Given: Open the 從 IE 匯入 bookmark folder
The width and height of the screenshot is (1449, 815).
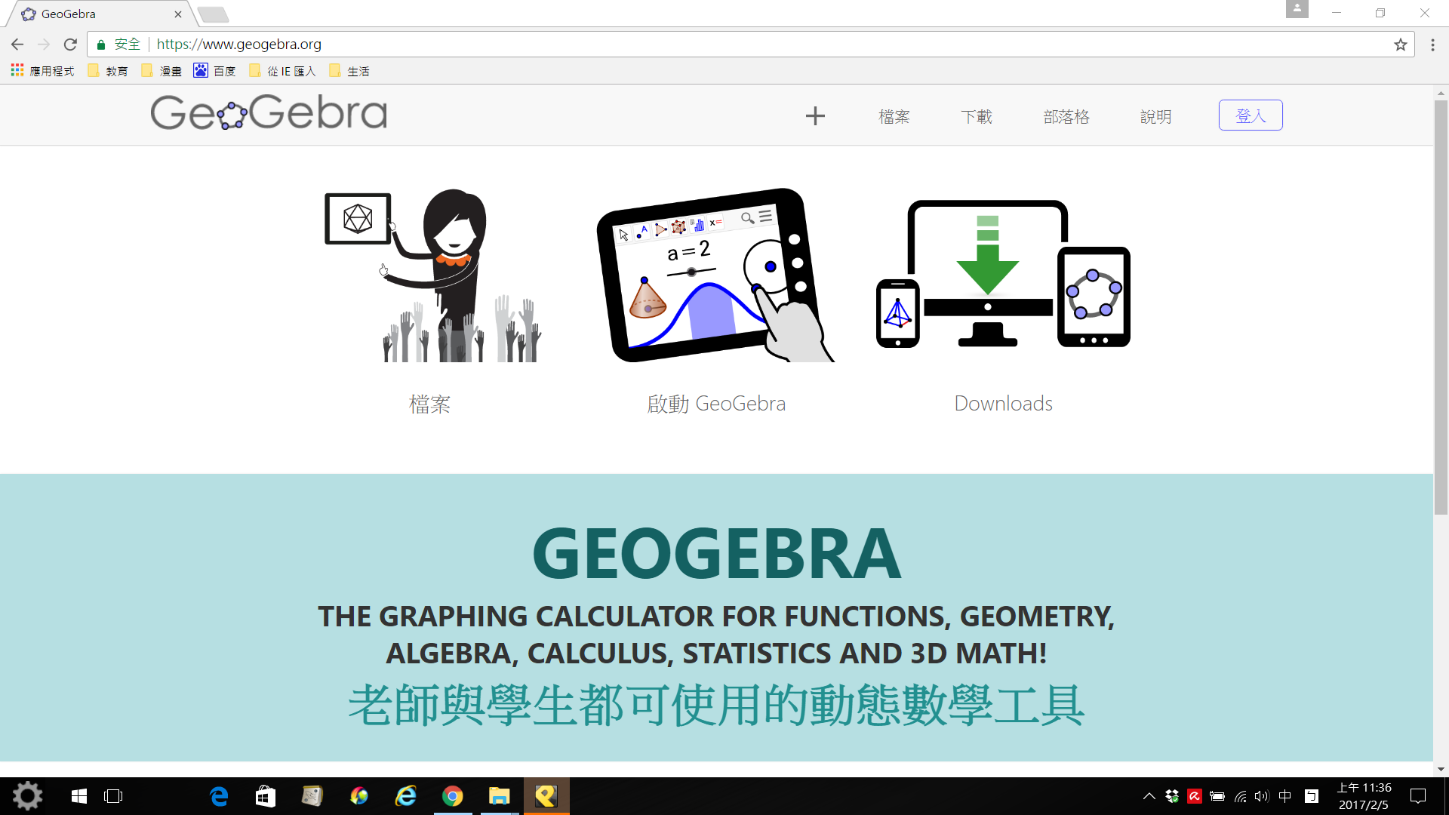Looking at the screenshot, I should click(282, 71).
